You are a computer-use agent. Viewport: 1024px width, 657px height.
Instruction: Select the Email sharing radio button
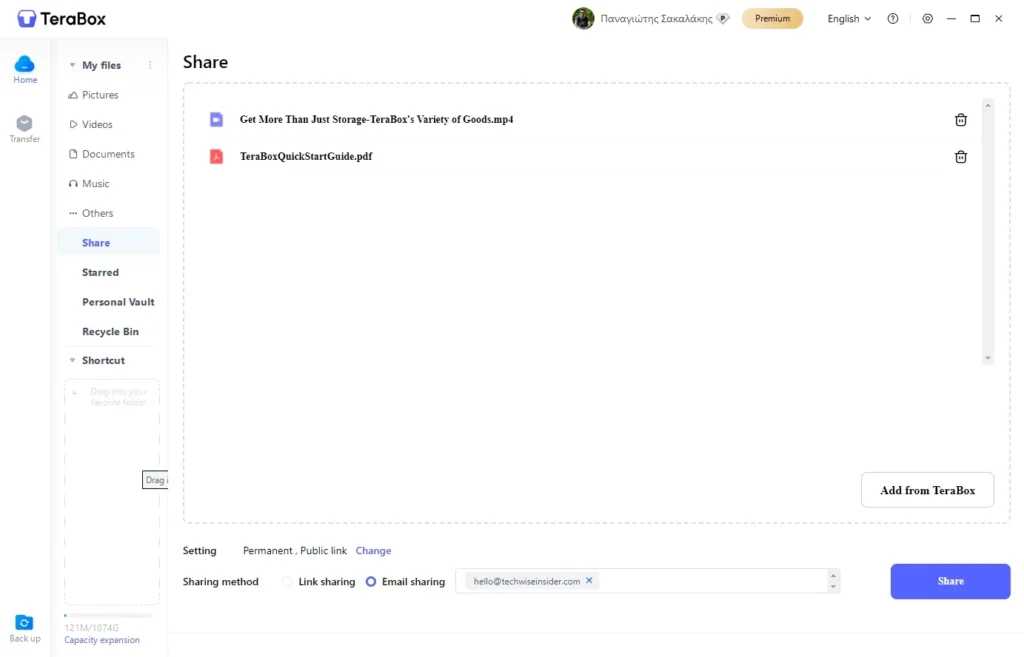[x=371, y=582]
